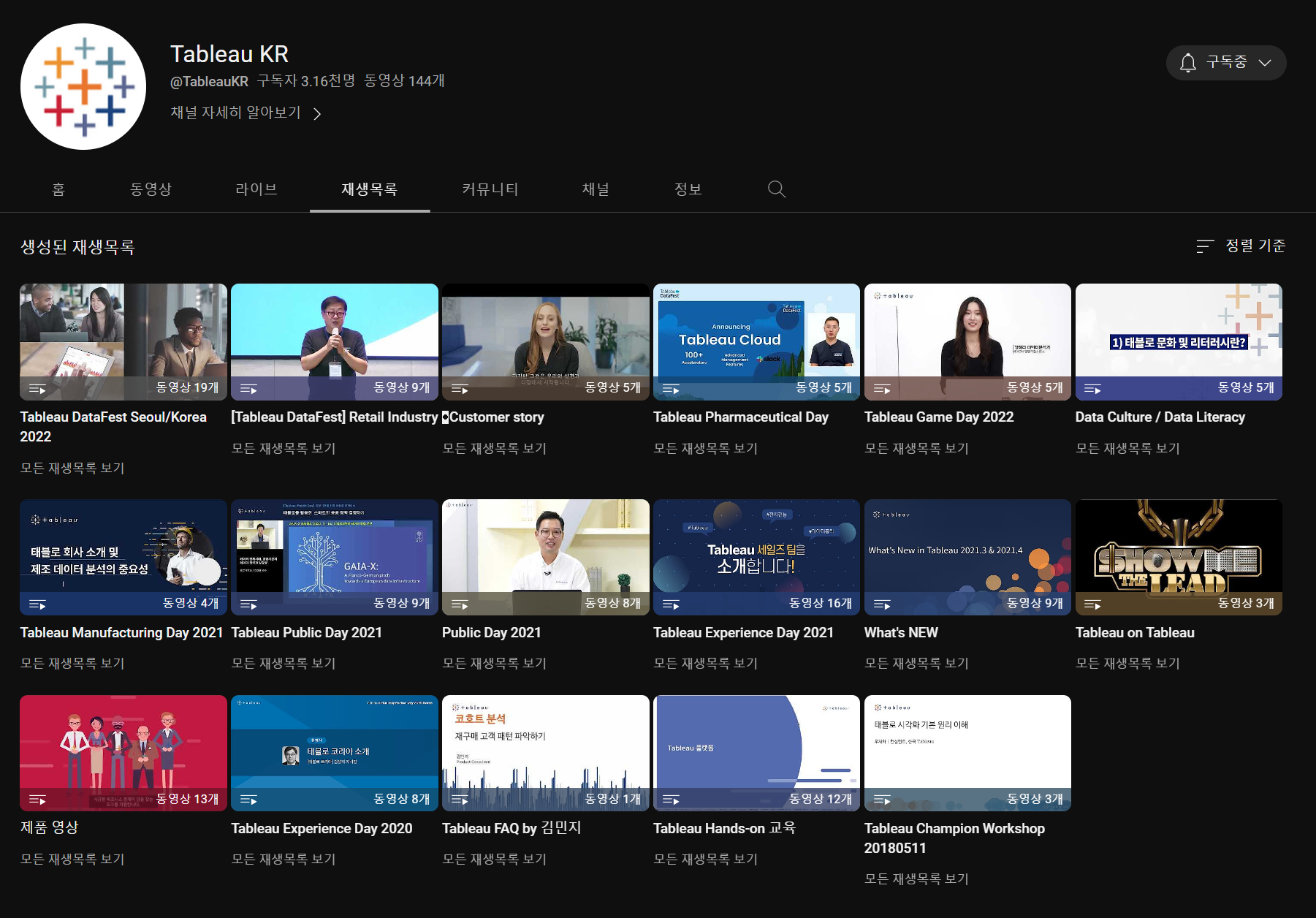Image resolution: width=1316 pixels, height=918 pixels.
Task: Open Data Culture / Data Literacy title
Action: click(x=1160, y=417)
